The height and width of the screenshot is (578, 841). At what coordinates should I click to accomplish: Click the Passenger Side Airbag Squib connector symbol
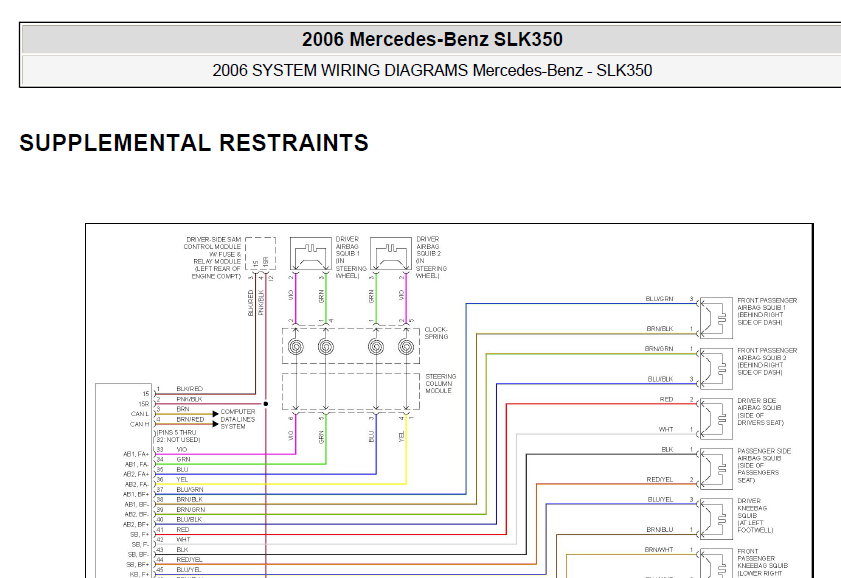717,469
